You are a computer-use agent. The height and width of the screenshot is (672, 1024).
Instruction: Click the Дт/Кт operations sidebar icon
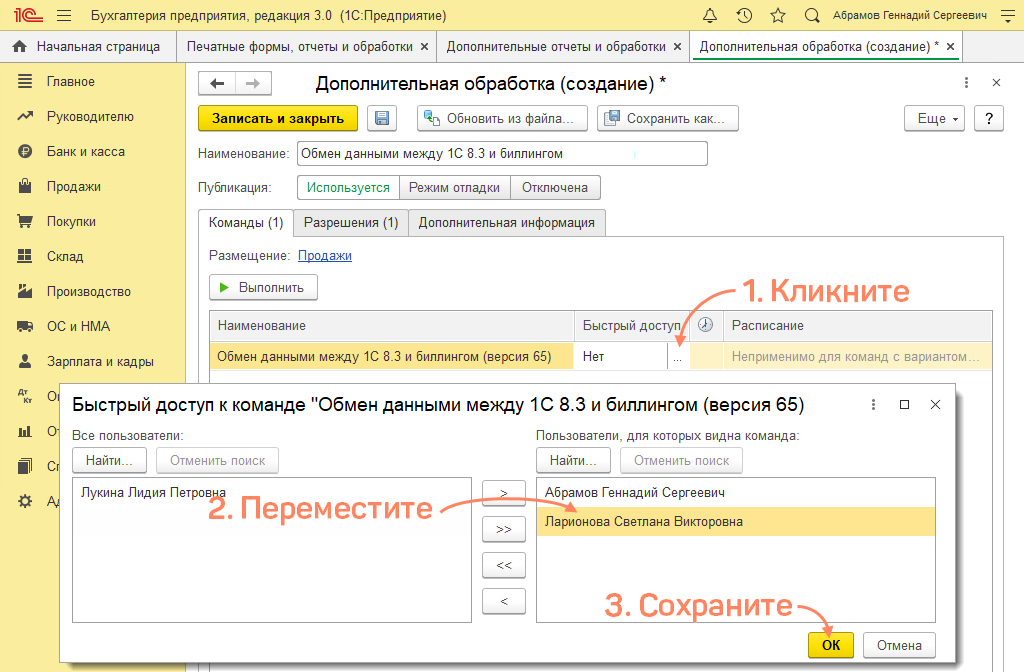25,396
